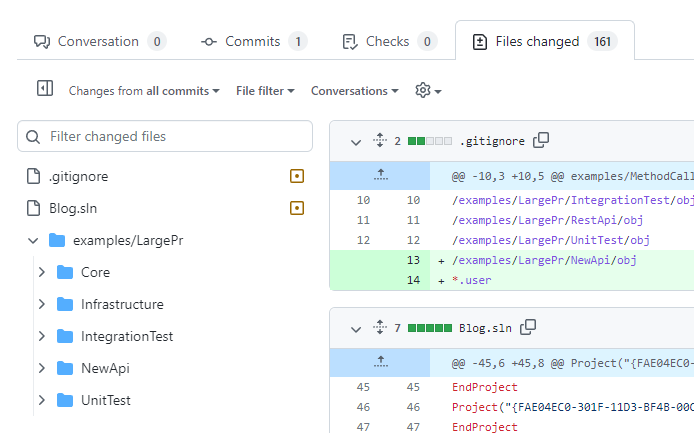Expand the Infrastructure folder
Screen dimensions: 694x433
[x=41, y=304]
